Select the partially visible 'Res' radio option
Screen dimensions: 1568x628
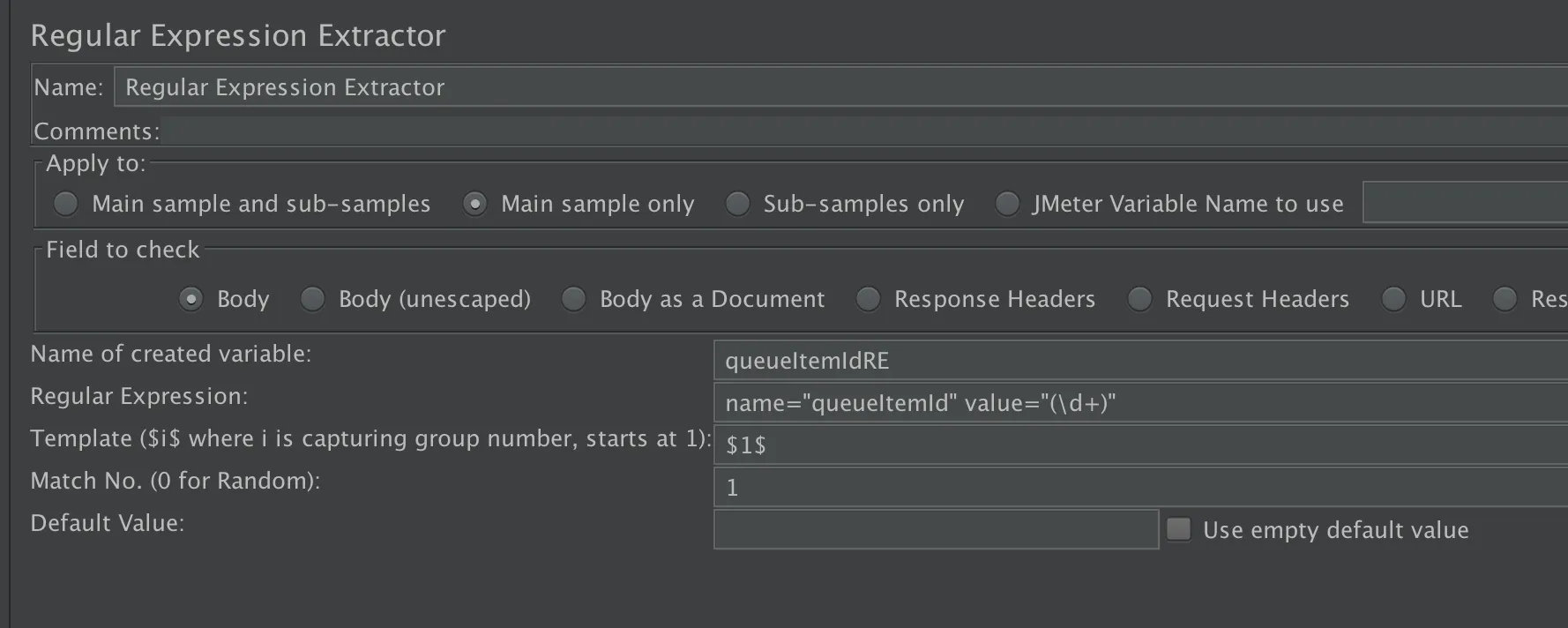coord(1505,299)
